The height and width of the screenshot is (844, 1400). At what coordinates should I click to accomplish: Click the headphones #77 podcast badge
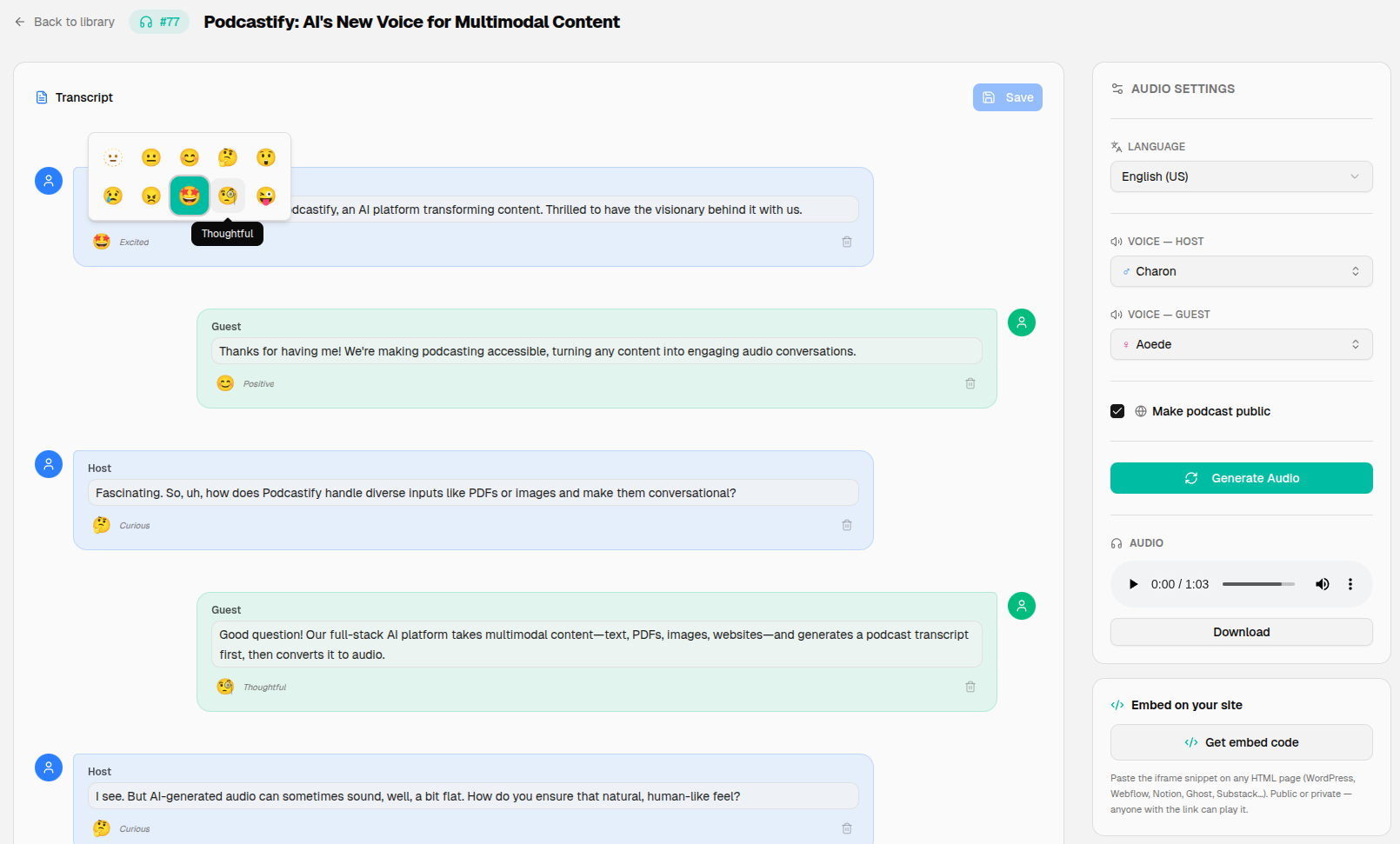point(159,22)
